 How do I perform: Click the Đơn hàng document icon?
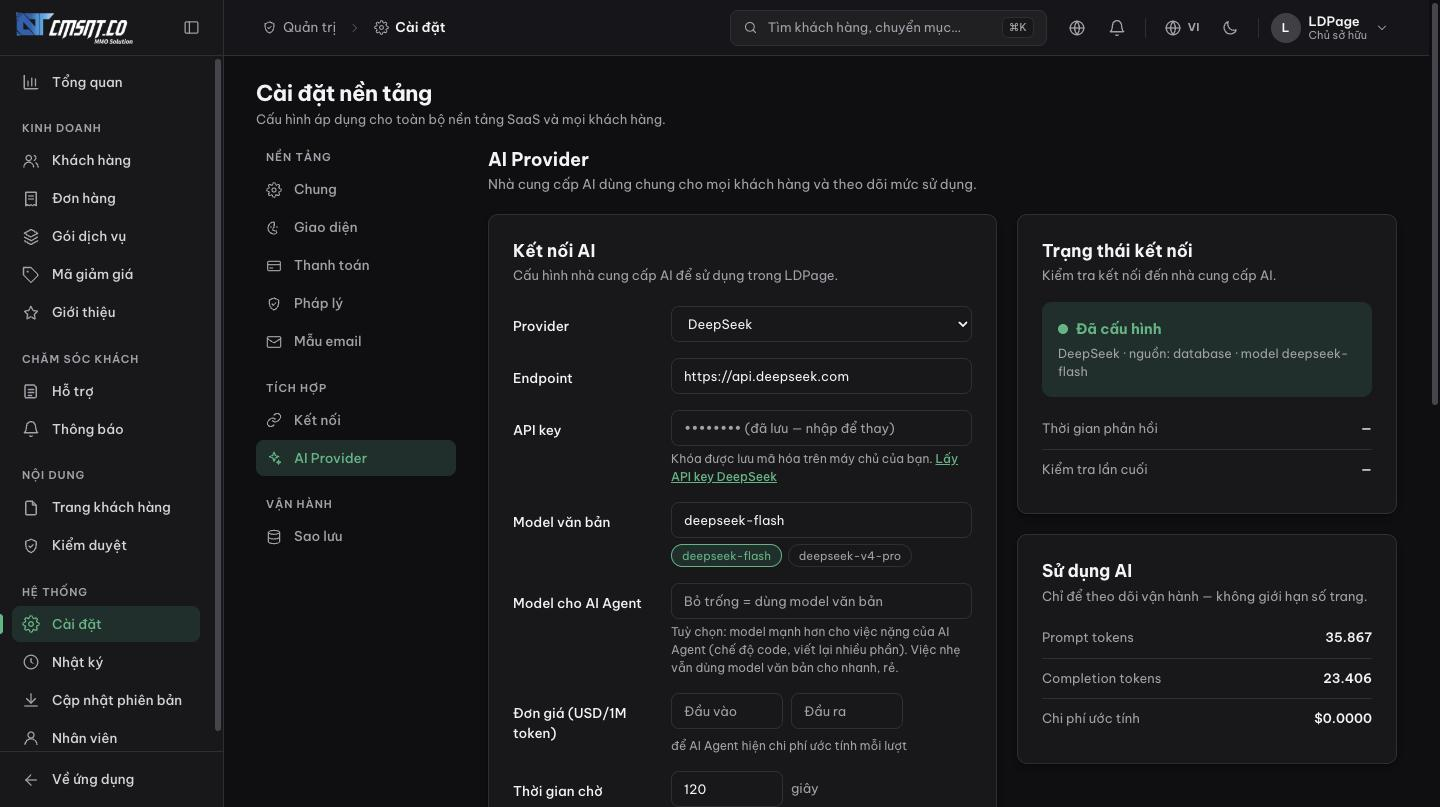pos(31,198)
